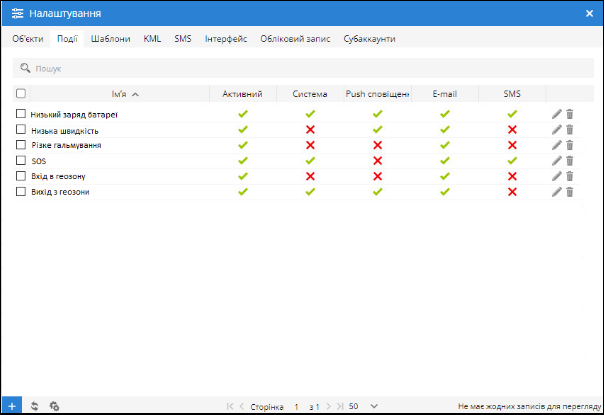Open the Обліковий запис tab
605x415 pixels.
(295, 39)
